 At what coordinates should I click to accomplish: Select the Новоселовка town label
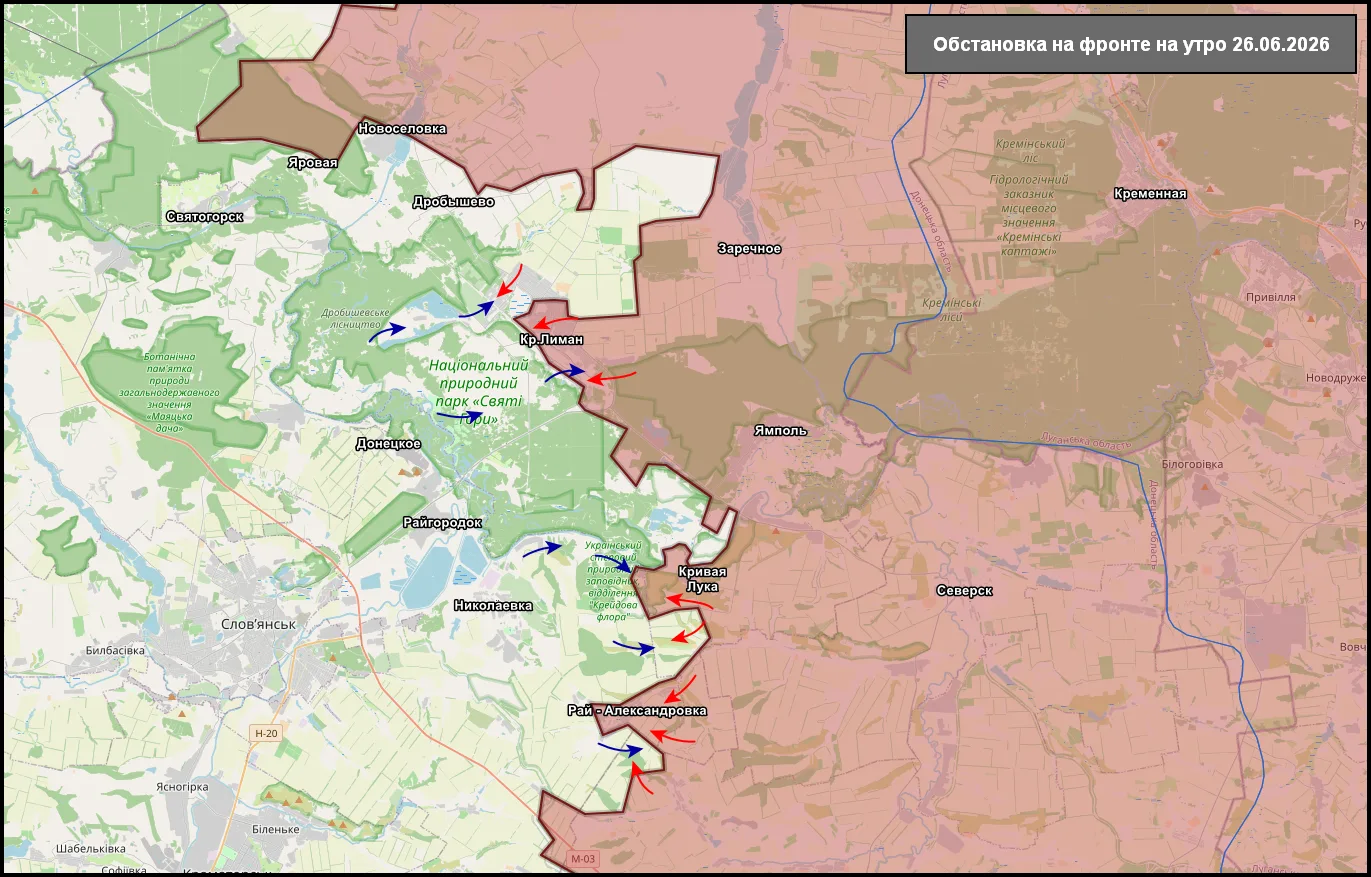[402, 129]
